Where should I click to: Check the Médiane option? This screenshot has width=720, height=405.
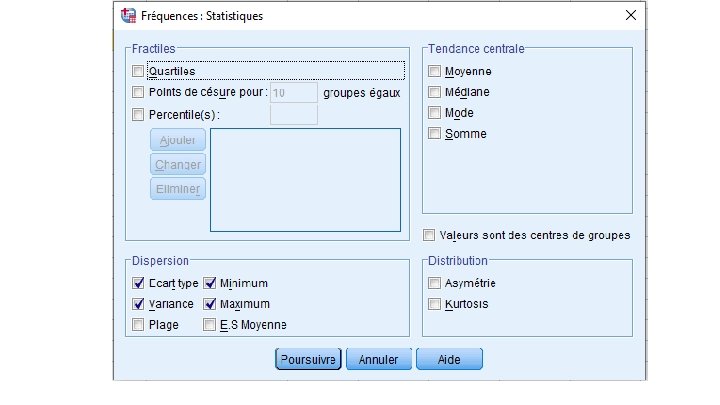pyautogui.click(x=434, y=92)
